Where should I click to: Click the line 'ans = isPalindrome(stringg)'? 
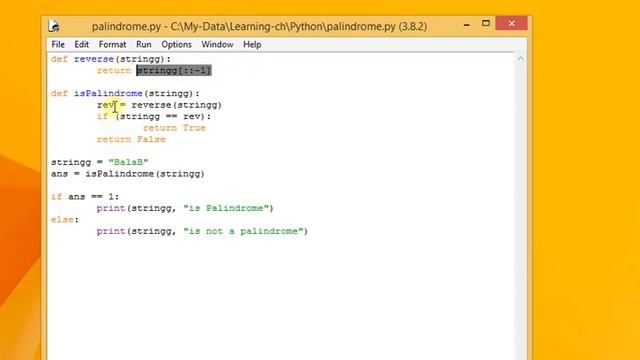pyautogui.click(x=128, y=174)
